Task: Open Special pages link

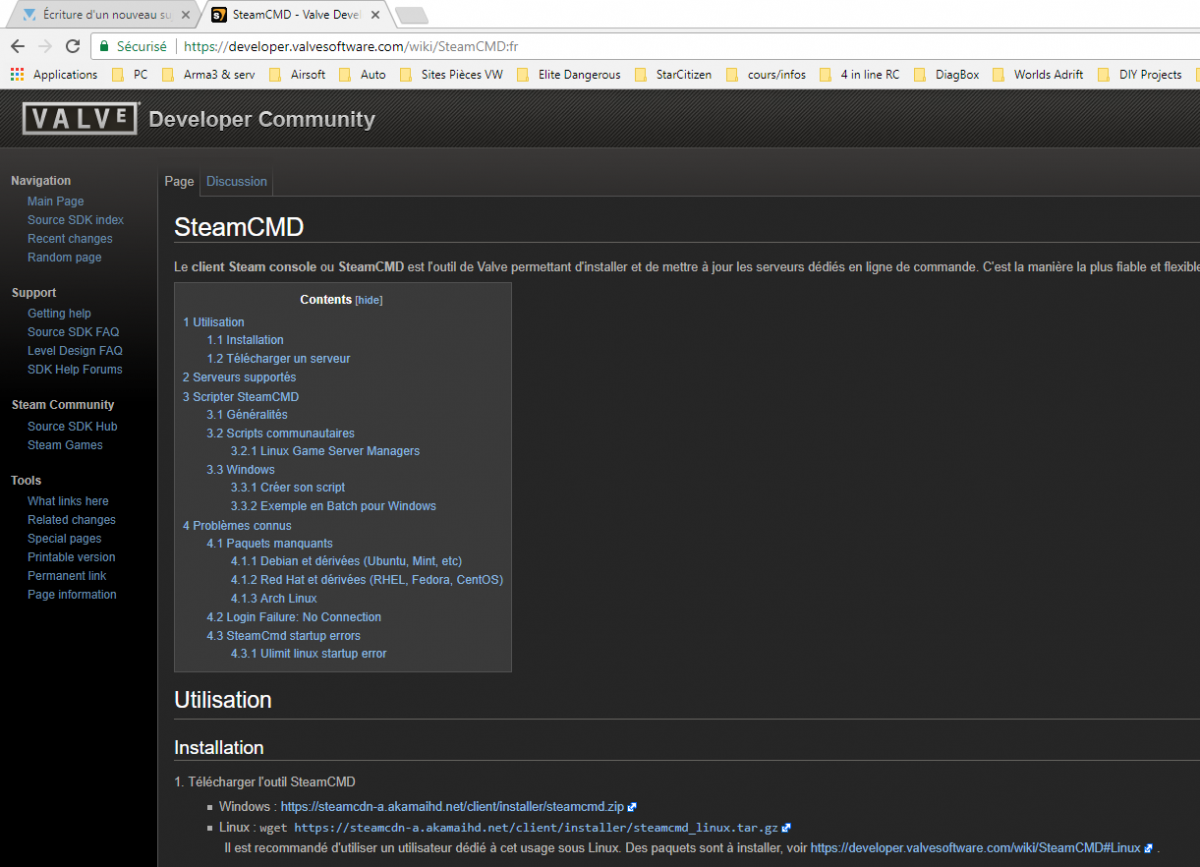Action: pyautogui.click(x=64, y=538)
